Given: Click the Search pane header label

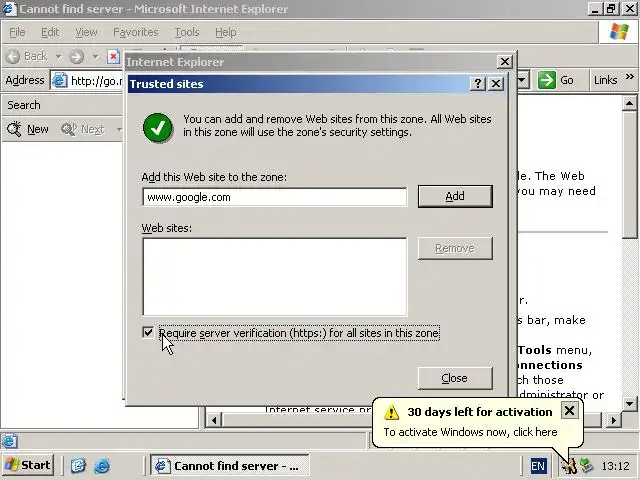Looking at the screenshot, I should (24, 105).
